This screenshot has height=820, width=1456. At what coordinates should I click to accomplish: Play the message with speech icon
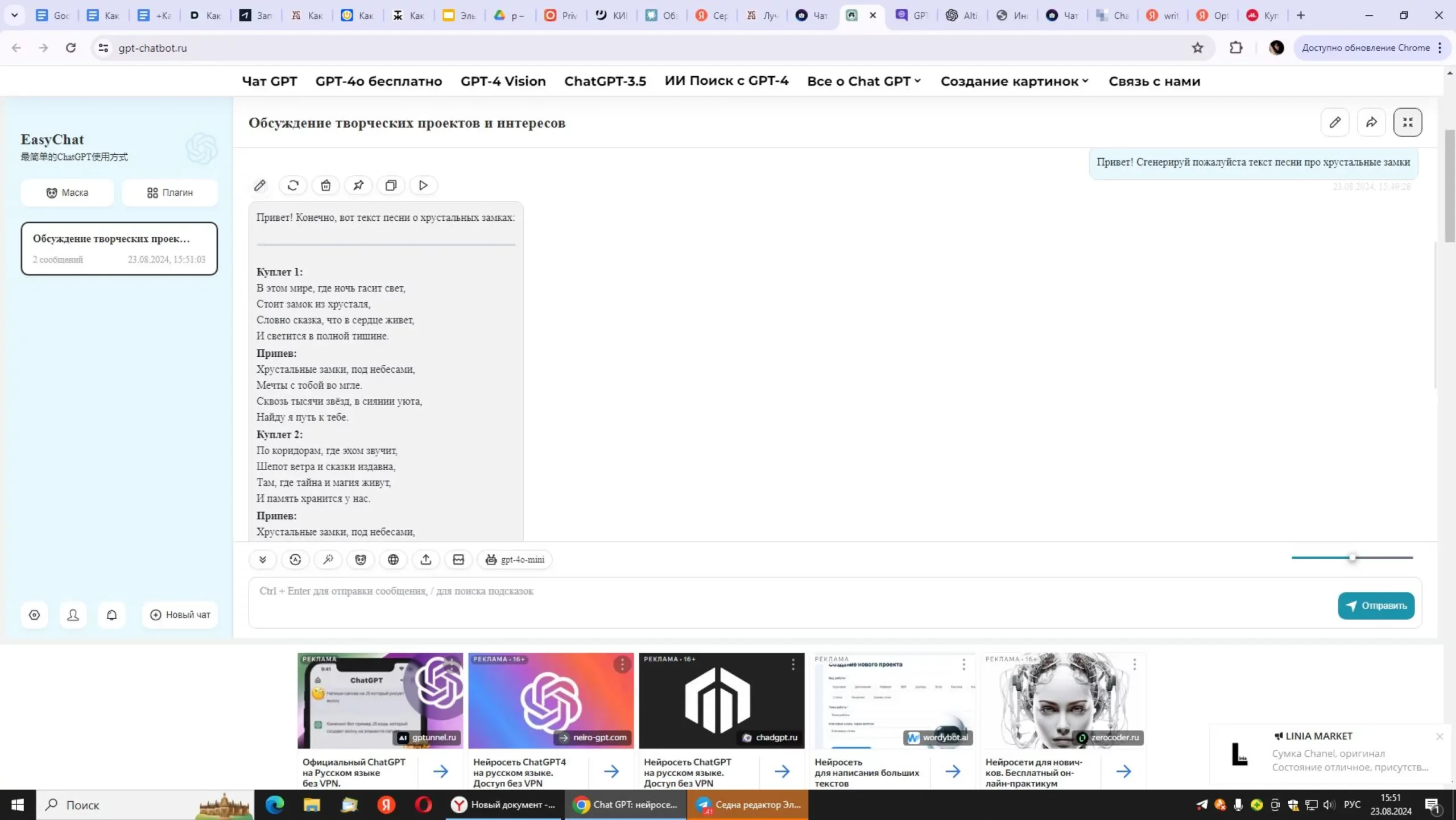coord(423,186)
